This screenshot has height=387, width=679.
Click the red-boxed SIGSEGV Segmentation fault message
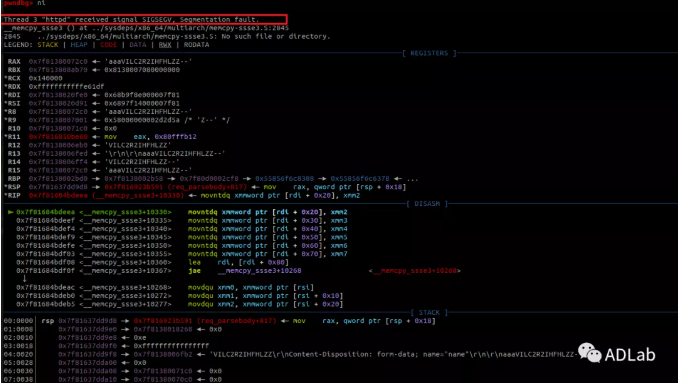click(x=144, y=19)
